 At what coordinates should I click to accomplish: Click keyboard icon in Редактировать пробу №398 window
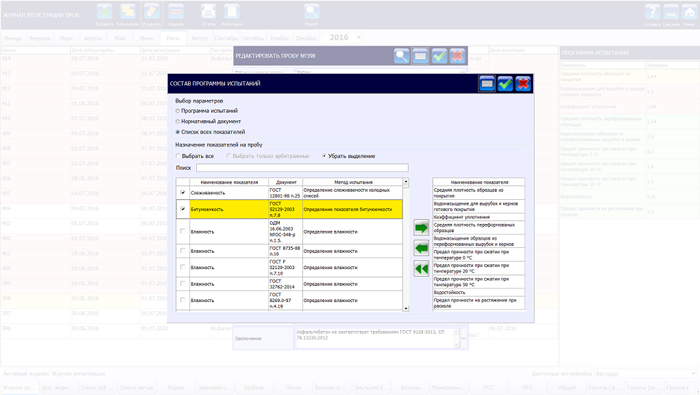tap(420, 56)
